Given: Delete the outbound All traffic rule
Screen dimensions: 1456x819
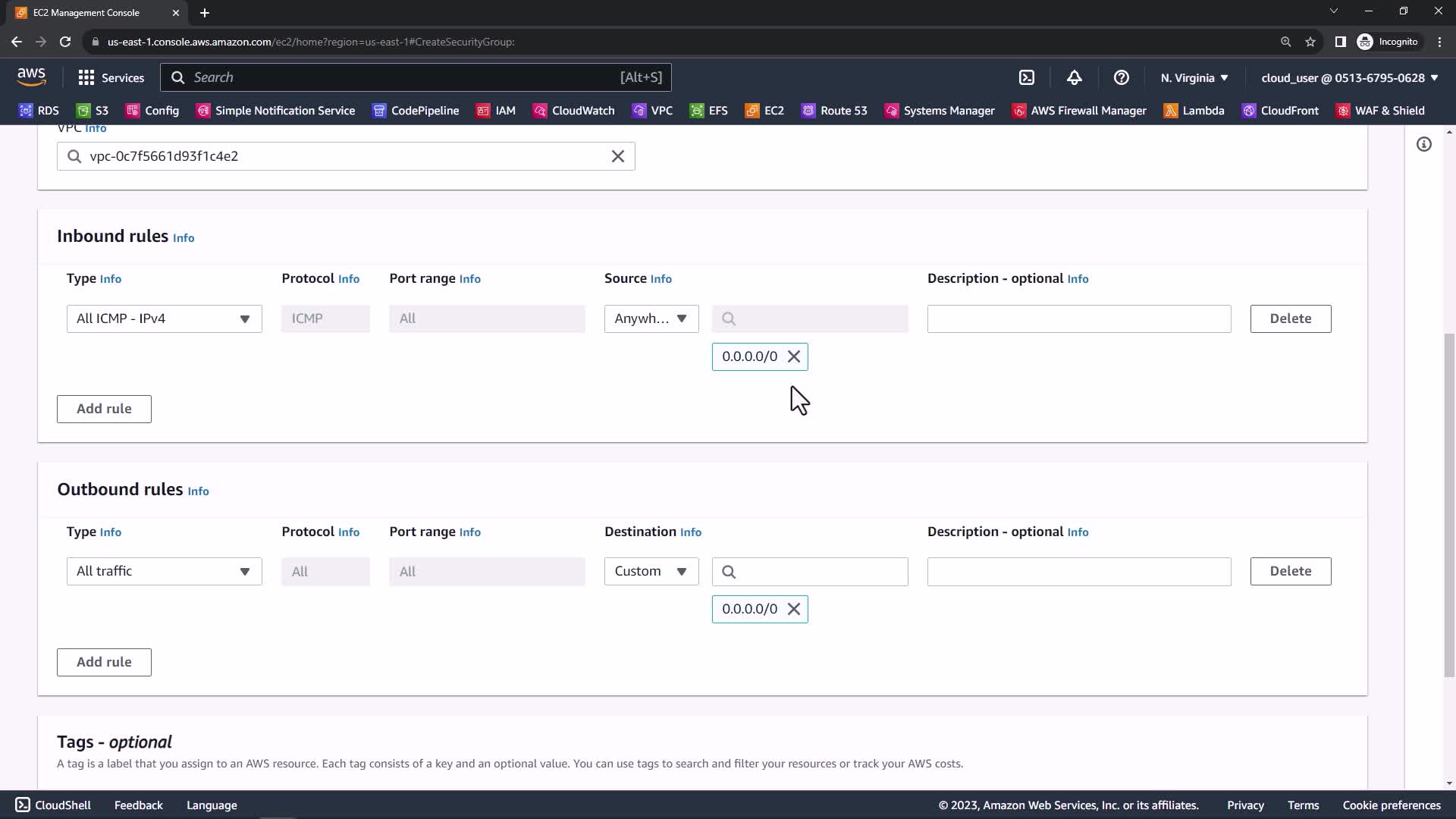Looking at the screenshot, I should 1290,571.
